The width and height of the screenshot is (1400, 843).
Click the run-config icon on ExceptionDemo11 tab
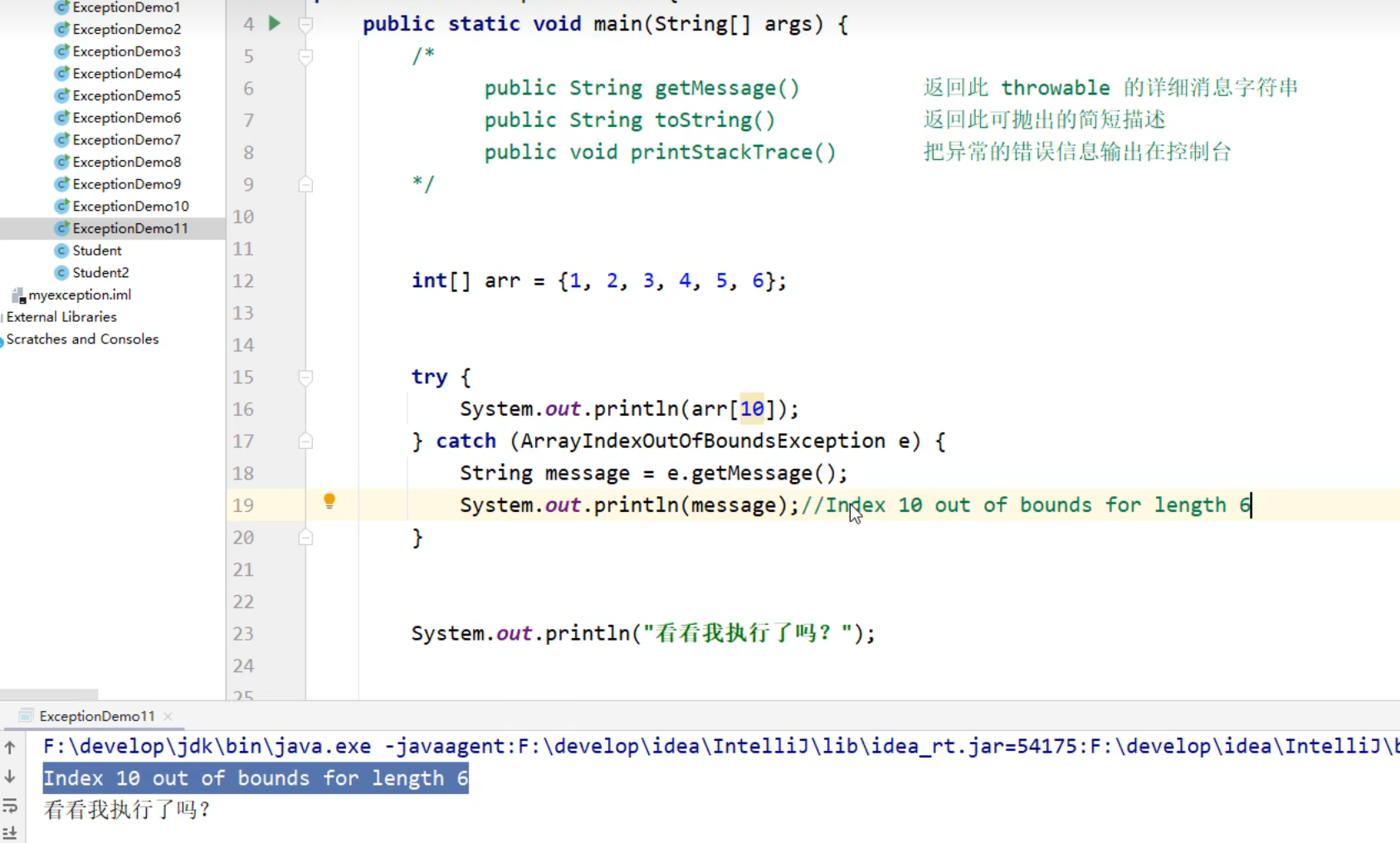(x=26, y=716)
